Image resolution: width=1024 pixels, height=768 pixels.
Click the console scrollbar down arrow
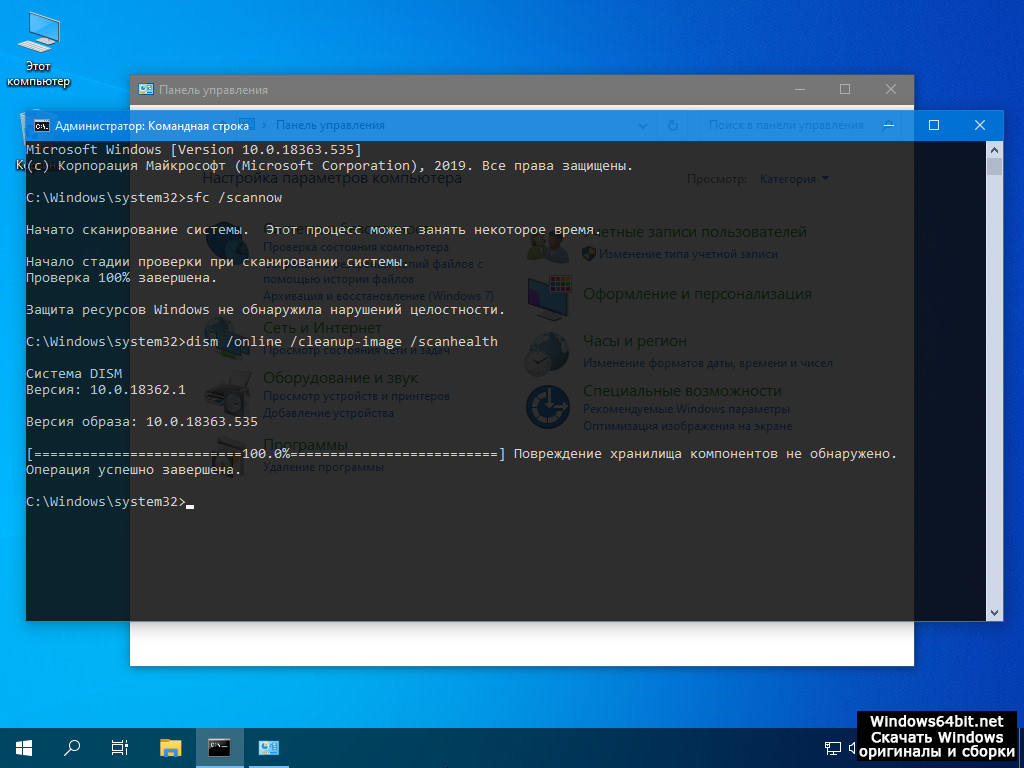994,612
